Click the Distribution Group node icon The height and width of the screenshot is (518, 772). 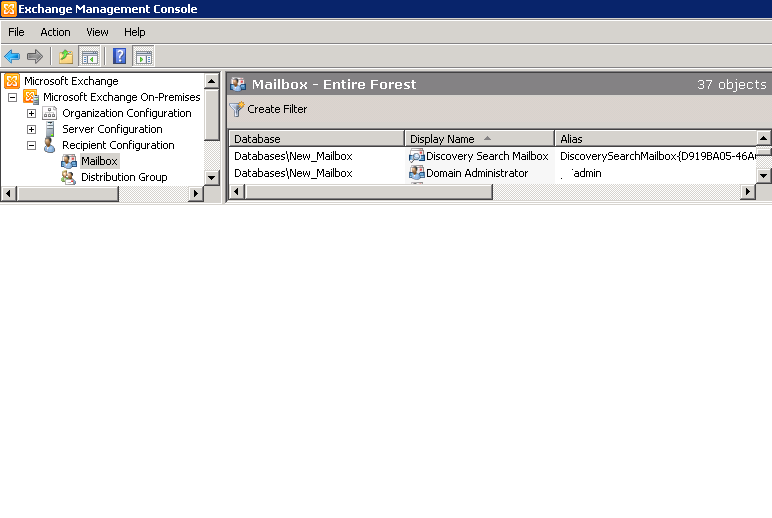(68, 177)
